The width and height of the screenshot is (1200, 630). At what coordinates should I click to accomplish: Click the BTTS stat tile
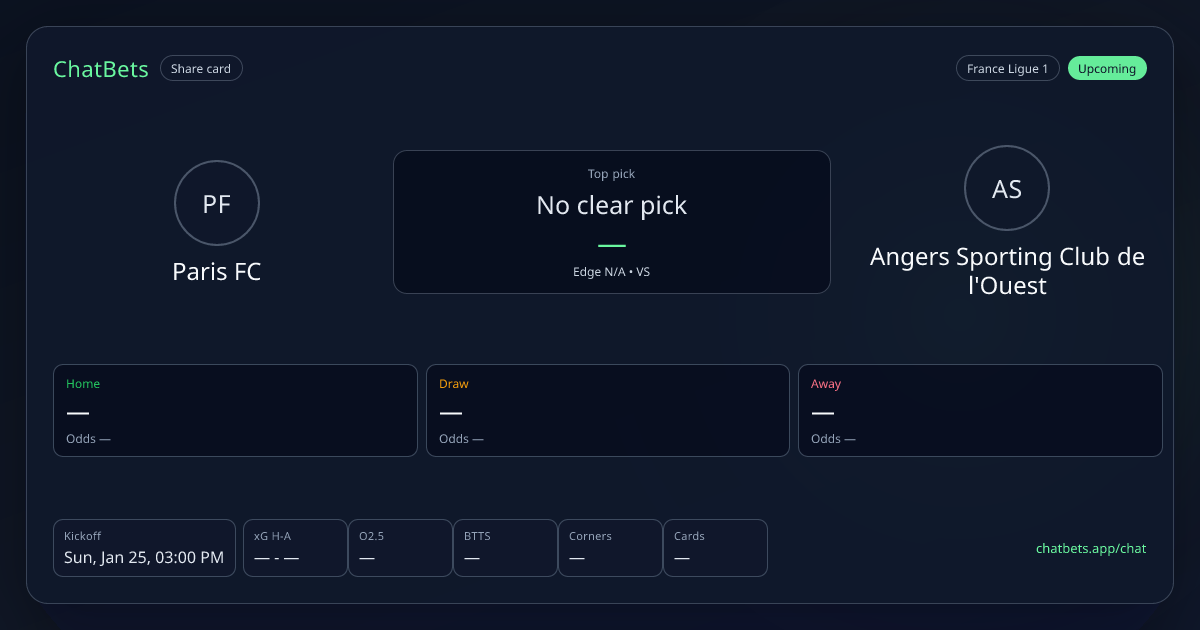(x=505, y=548)
